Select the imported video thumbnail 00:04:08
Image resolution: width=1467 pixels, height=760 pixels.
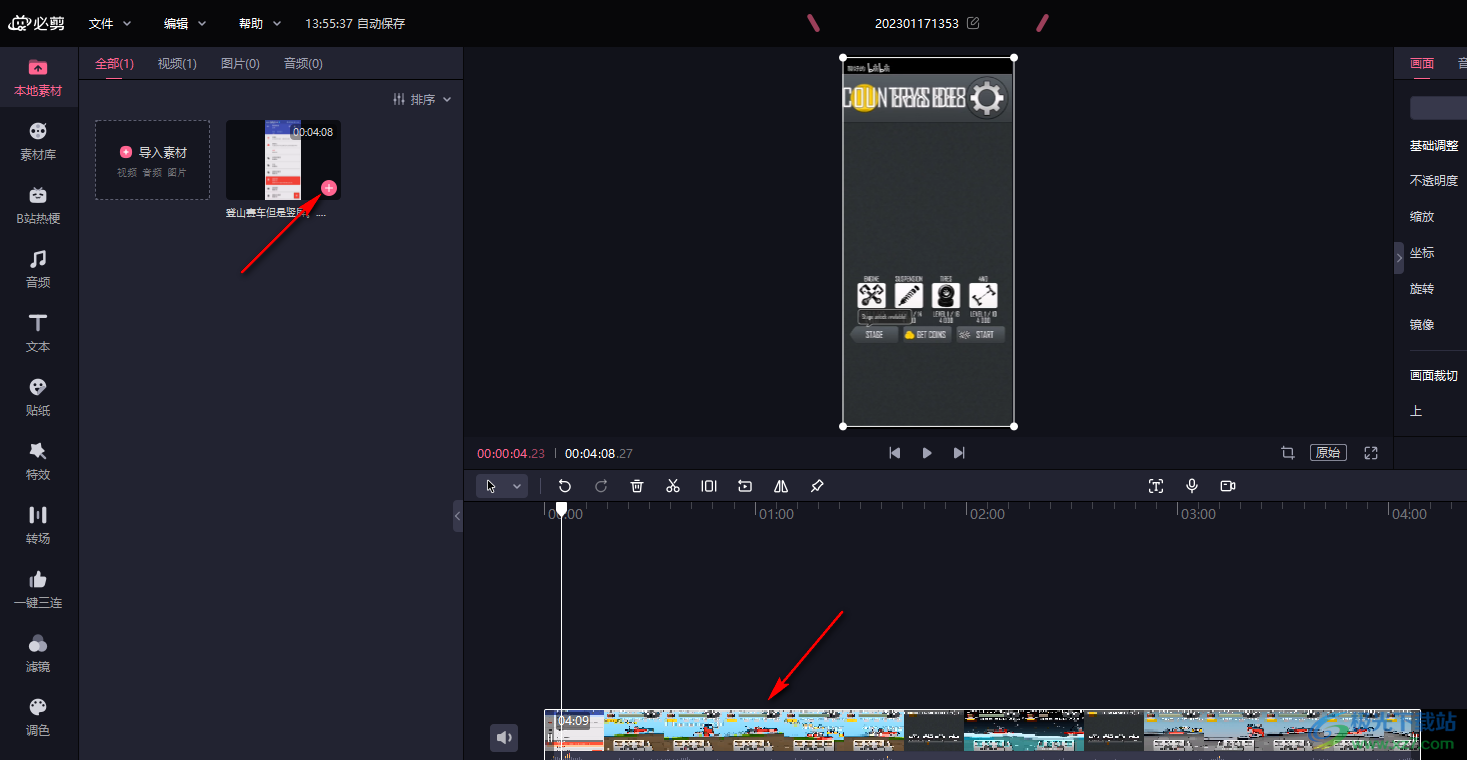click(x=283, y=160)
